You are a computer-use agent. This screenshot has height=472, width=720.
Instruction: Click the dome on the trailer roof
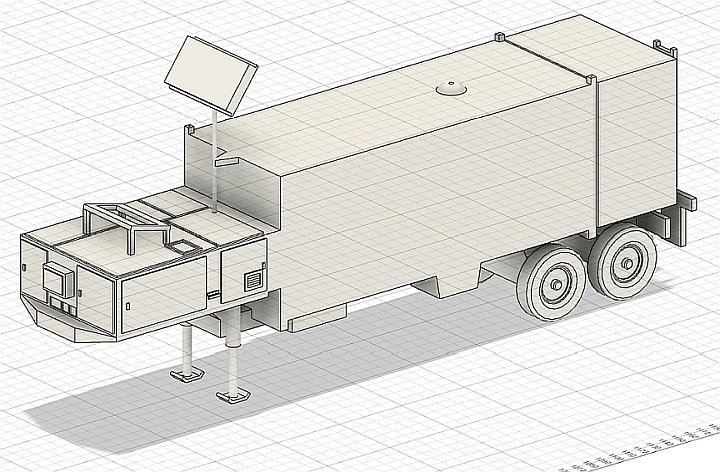tap(451, 88)
